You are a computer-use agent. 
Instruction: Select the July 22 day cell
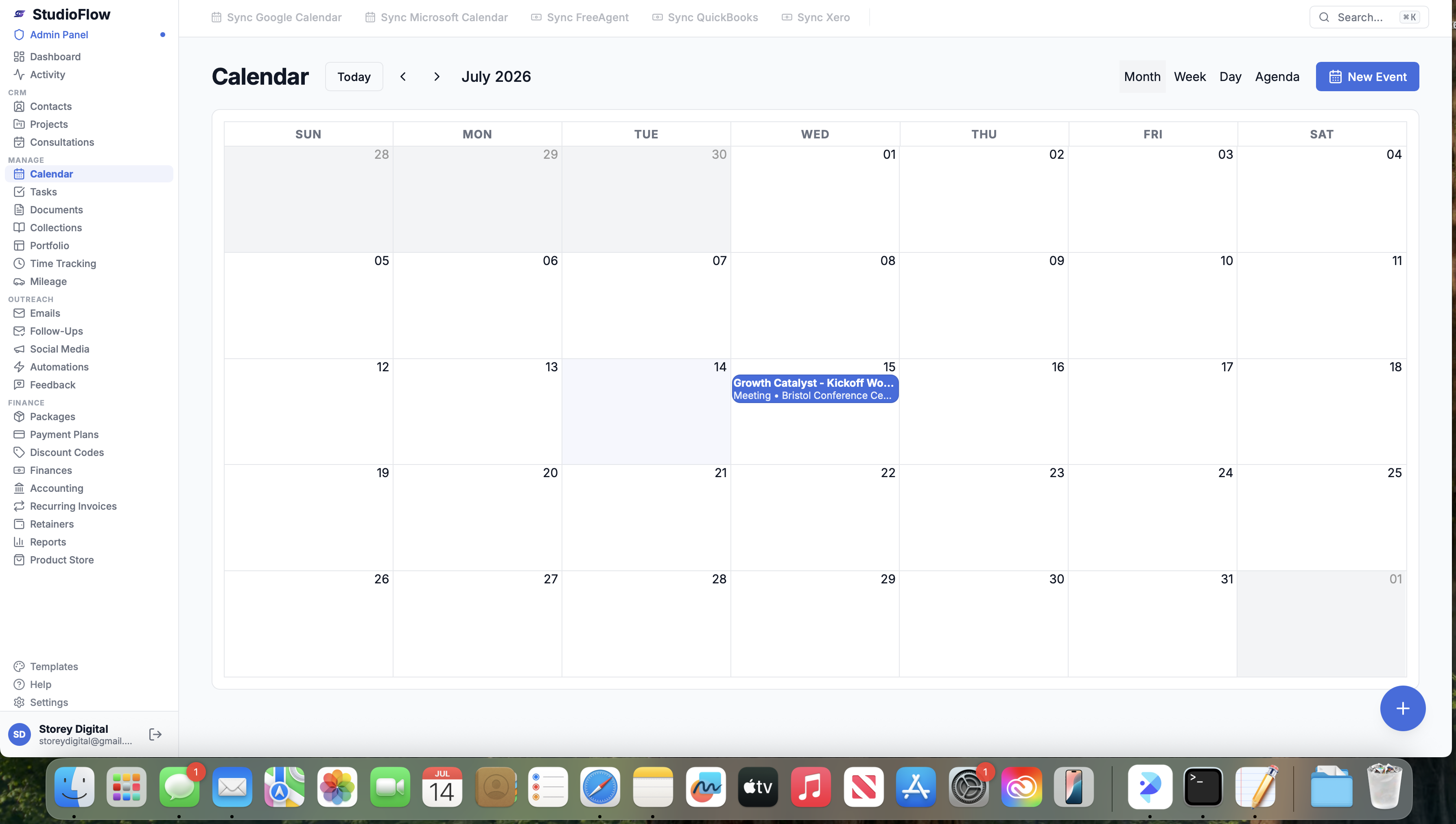pos(815,517)
